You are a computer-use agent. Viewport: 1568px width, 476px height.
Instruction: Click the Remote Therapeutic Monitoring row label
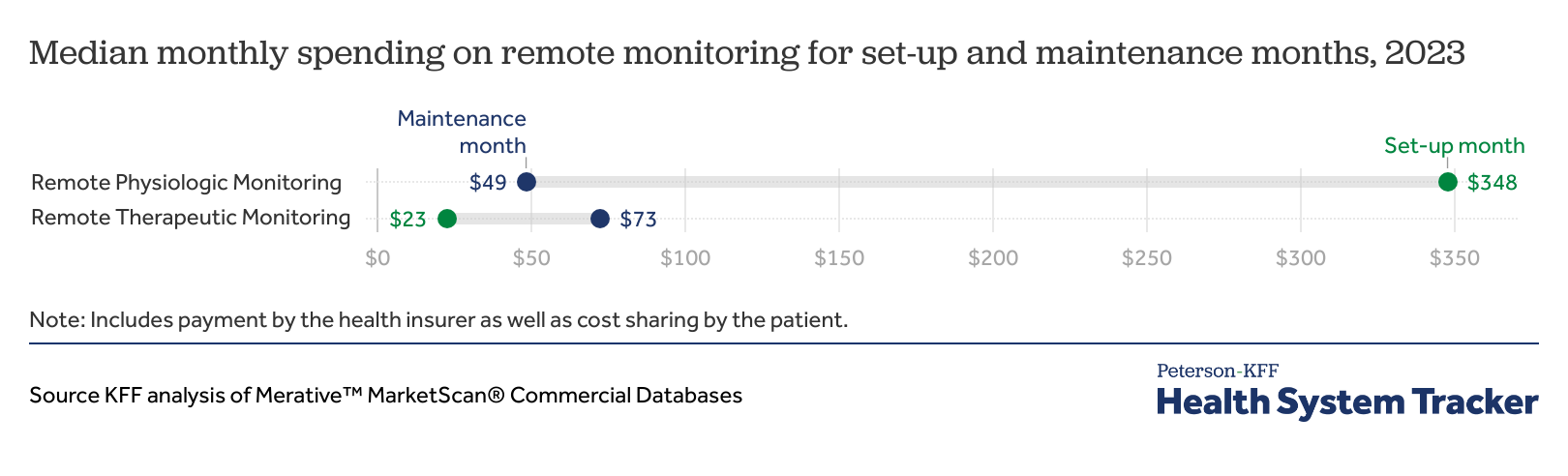click(191, 218)
